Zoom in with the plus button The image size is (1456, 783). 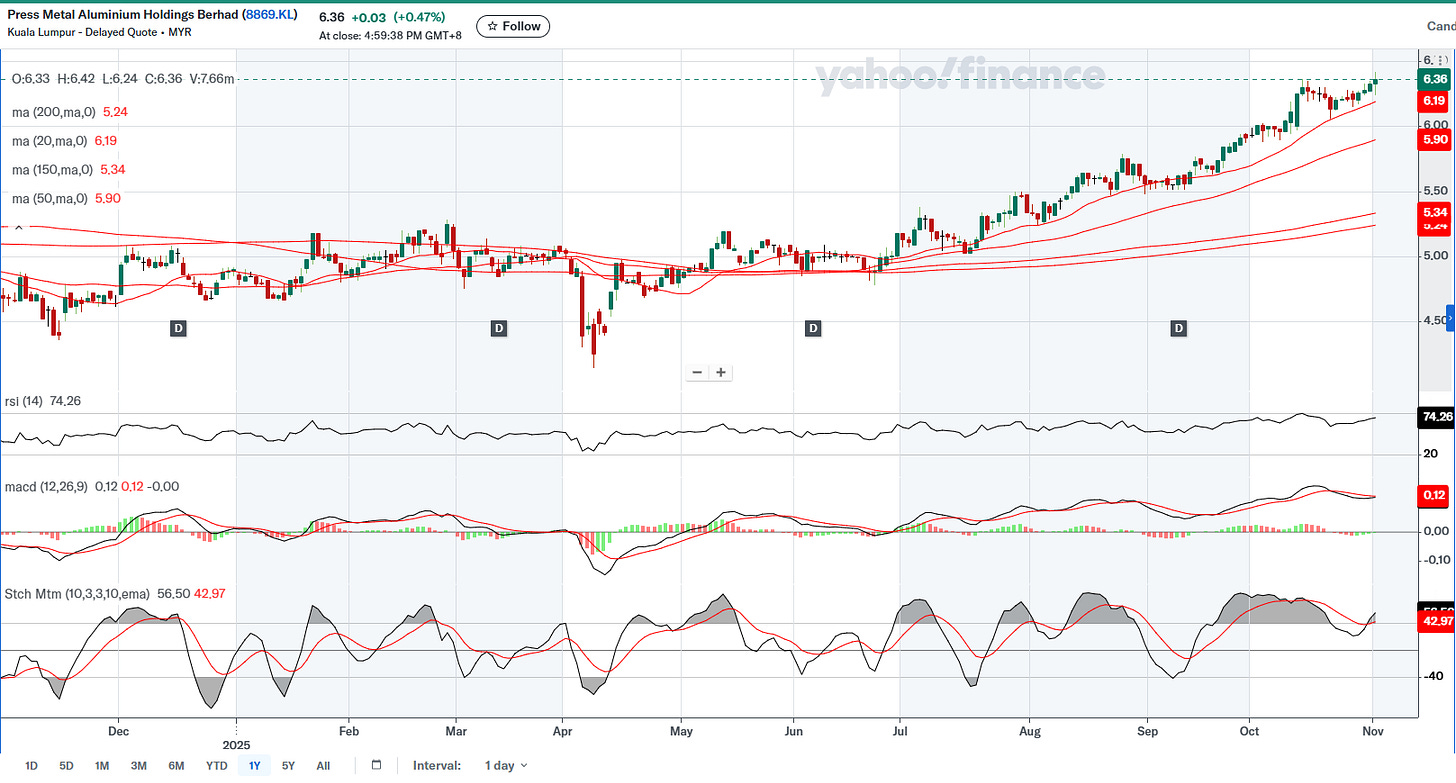(x=720, y=372)
